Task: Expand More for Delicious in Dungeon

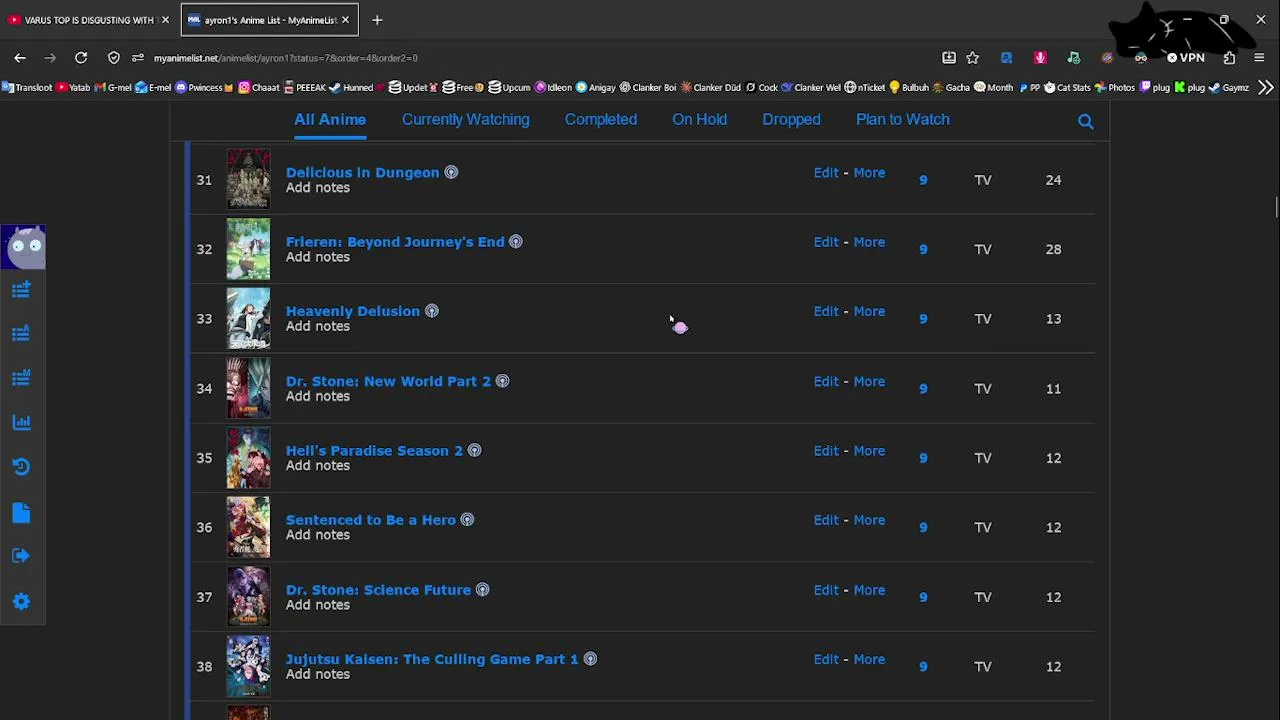Action: [869, 172]
